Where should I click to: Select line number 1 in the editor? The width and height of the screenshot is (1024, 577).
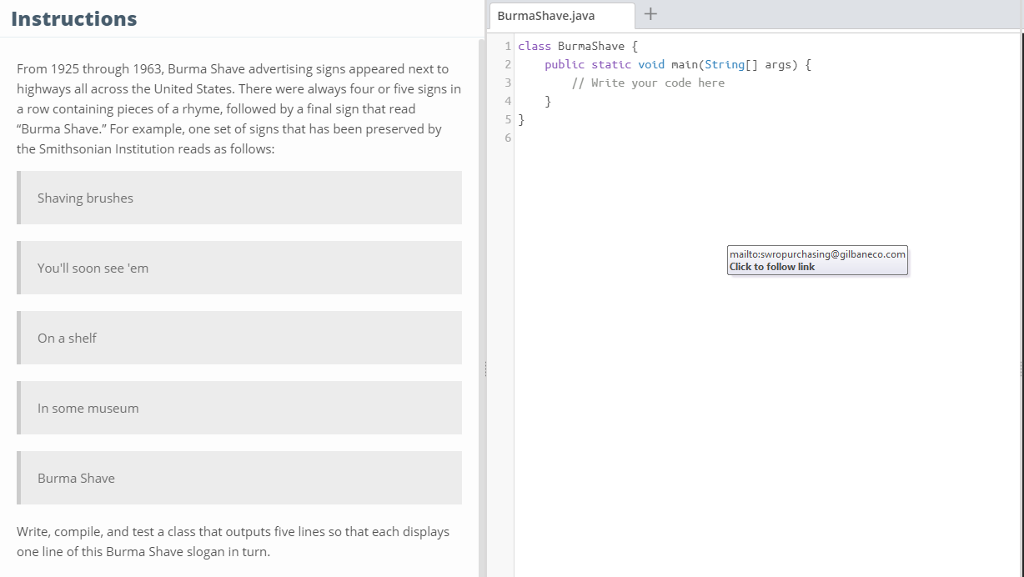click(507, 45)
